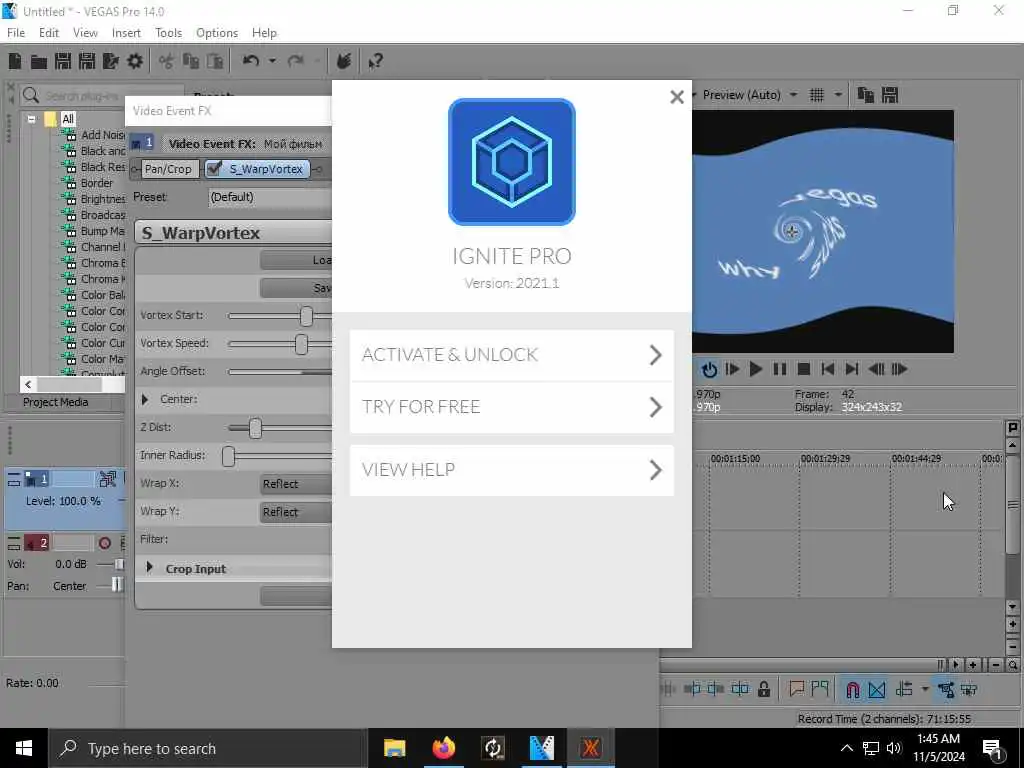Click the Play button in preview
The image size is (1024, 768).
click(x=756, y=370)
